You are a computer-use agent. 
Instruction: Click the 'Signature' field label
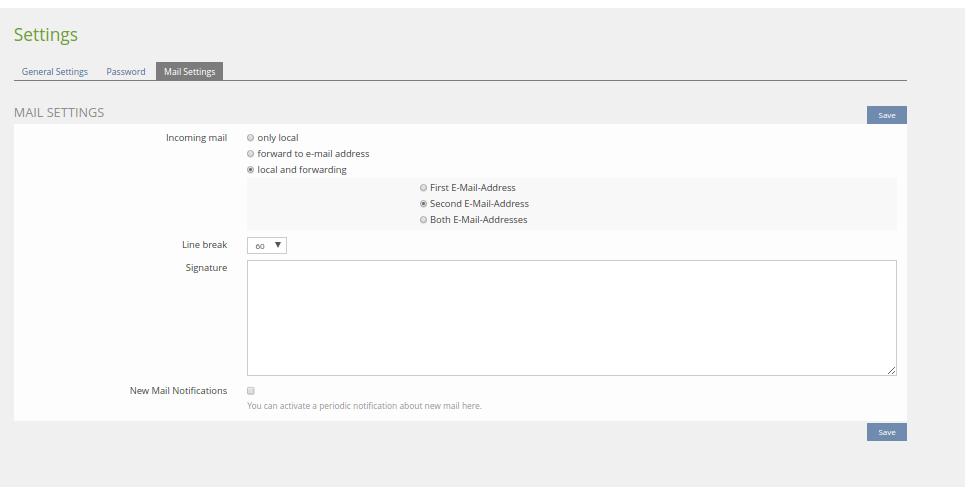206,268
